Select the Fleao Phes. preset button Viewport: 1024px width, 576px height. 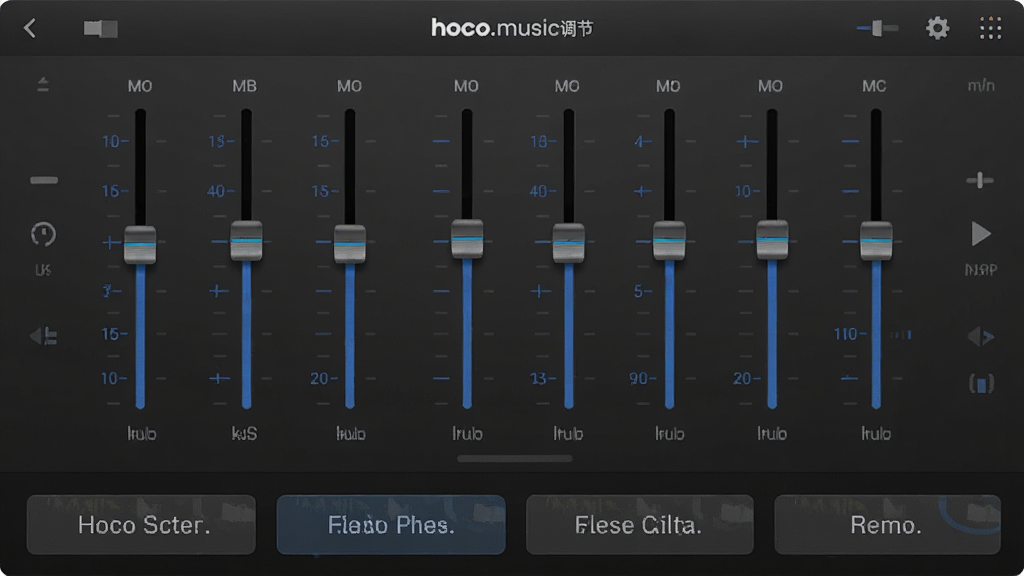391,525
